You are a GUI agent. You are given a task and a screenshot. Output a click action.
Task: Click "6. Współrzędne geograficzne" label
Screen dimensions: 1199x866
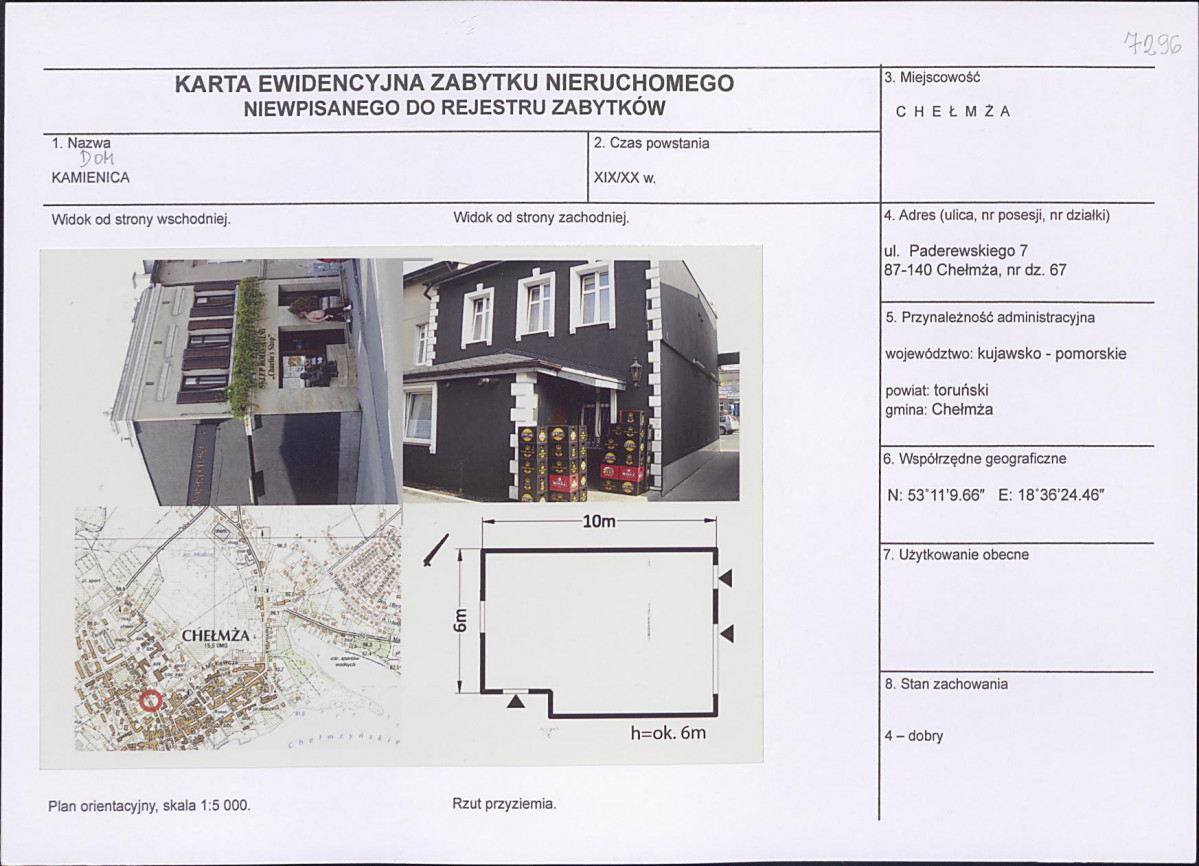[974, 459]
